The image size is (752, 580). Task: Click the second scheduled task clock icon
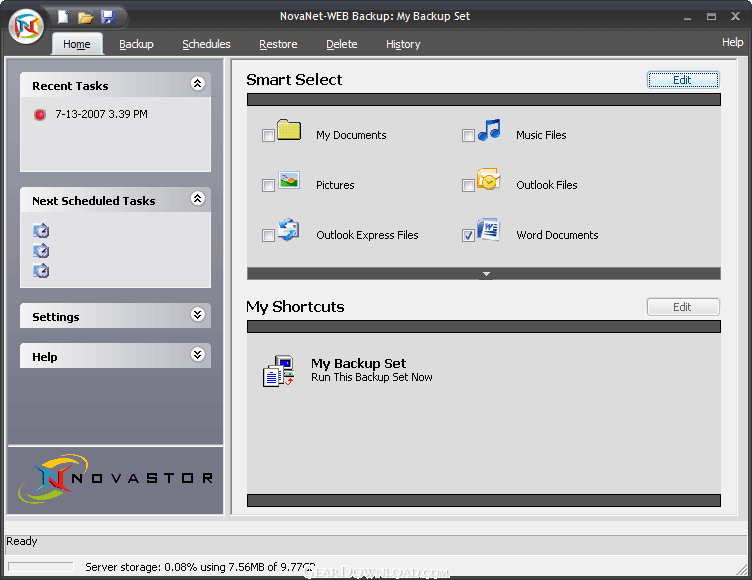click(x=41, y=251)
